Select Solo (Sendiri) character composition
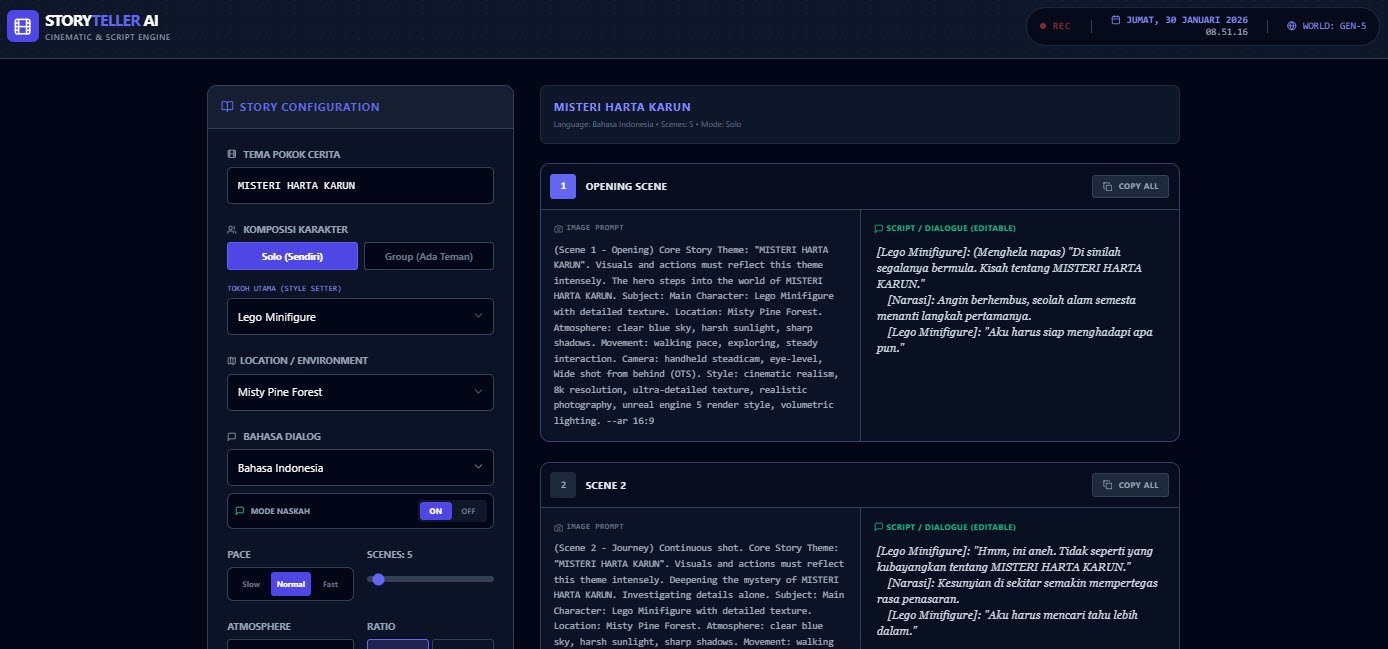Viewport: 1388px width, 649px height. (293, 256)
